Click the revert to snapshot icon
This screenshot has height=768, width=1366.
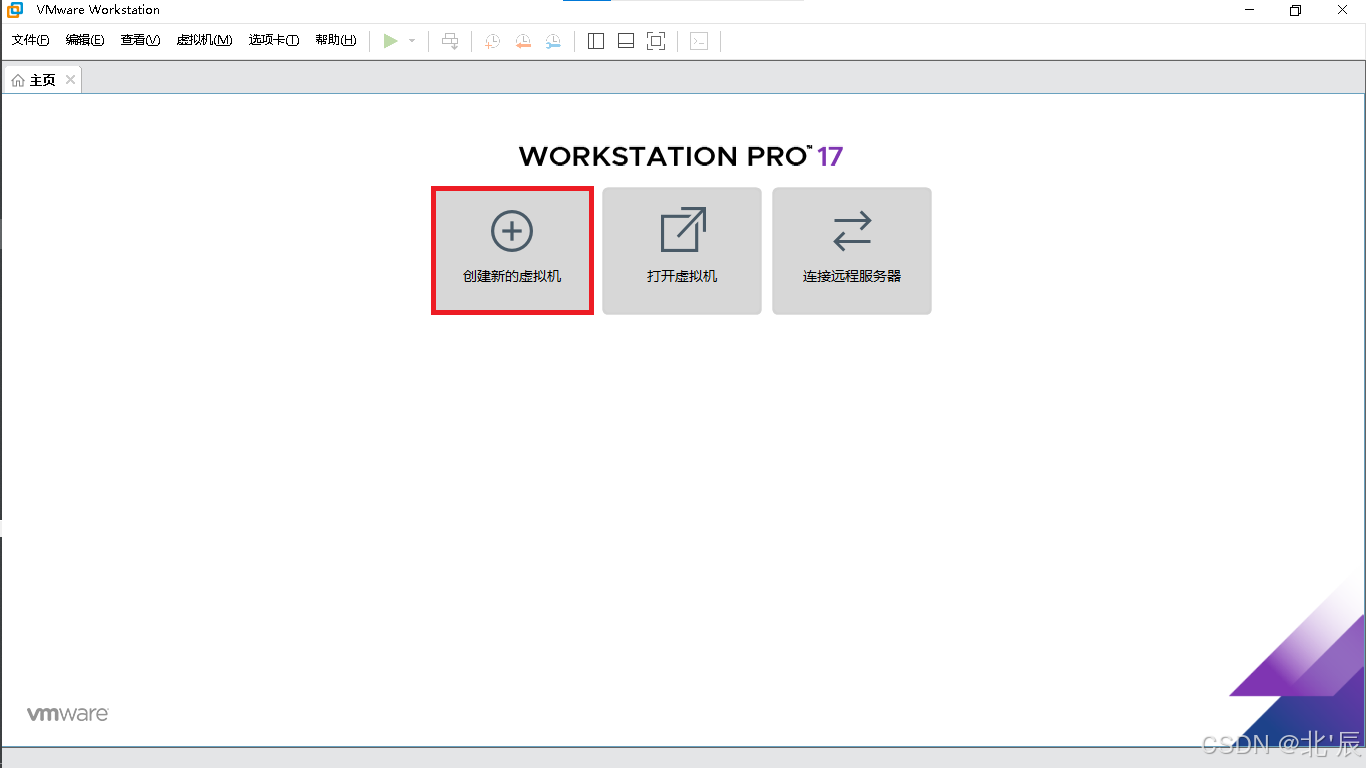tap(523, 41)
